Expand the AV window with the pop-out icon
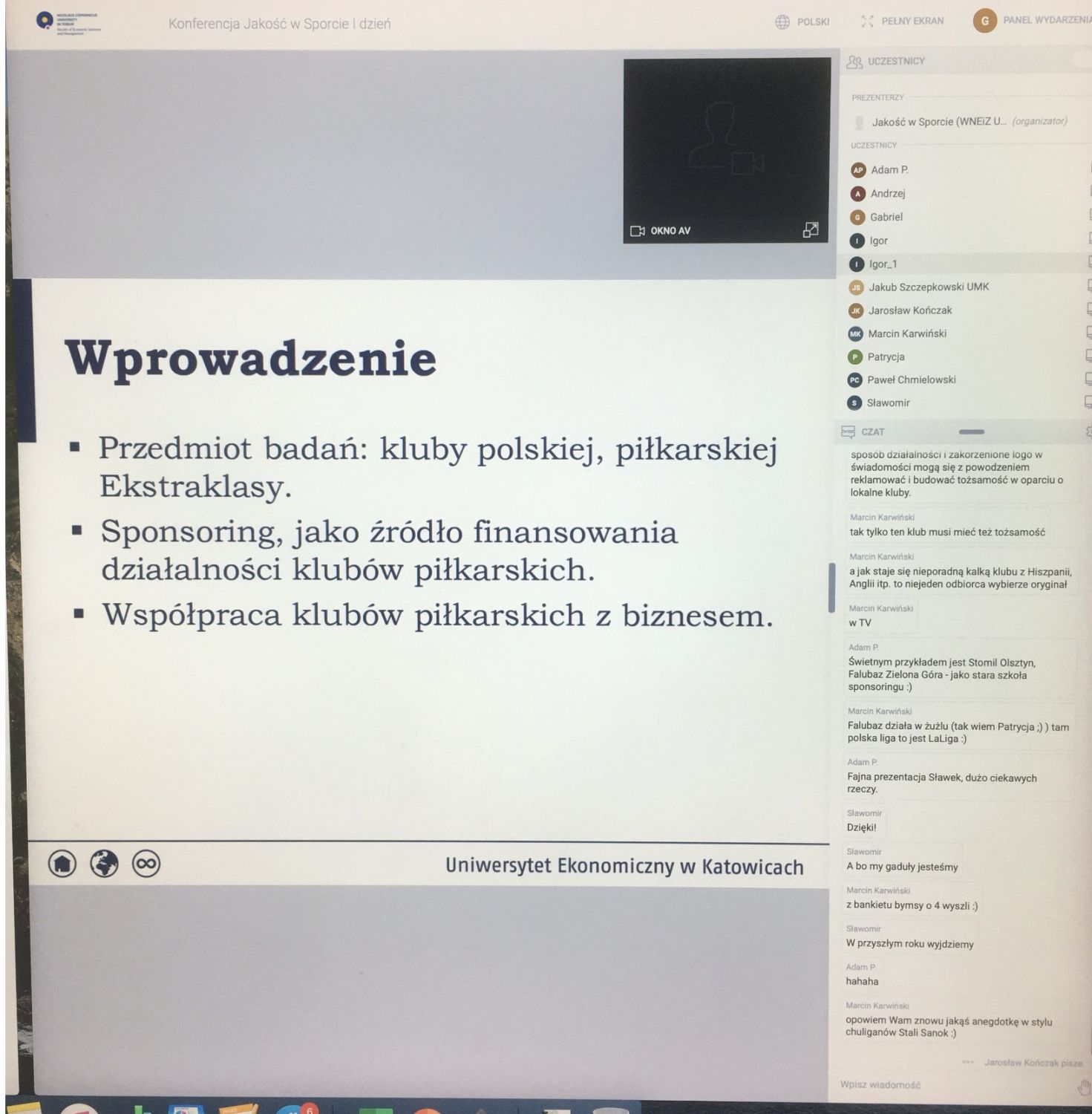Screen dimensions: 1092x1114 coord(811,230)
